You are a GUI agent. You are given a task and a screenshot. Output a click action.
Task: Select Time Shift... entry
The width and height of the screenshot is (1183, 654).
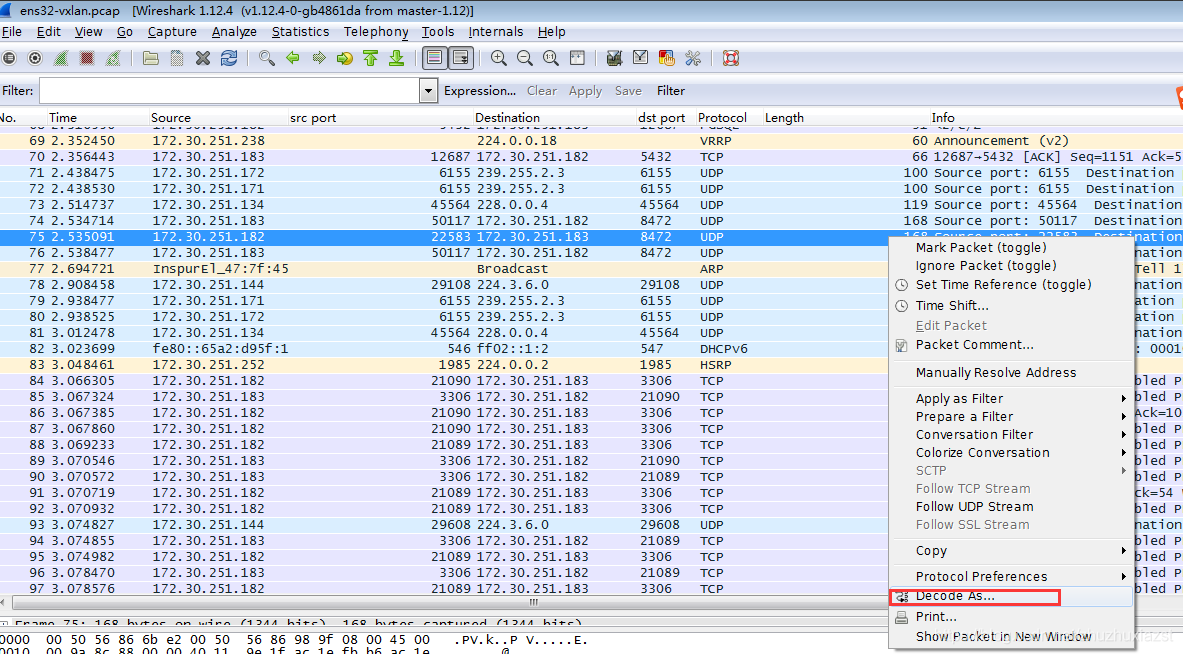(951, 306)
